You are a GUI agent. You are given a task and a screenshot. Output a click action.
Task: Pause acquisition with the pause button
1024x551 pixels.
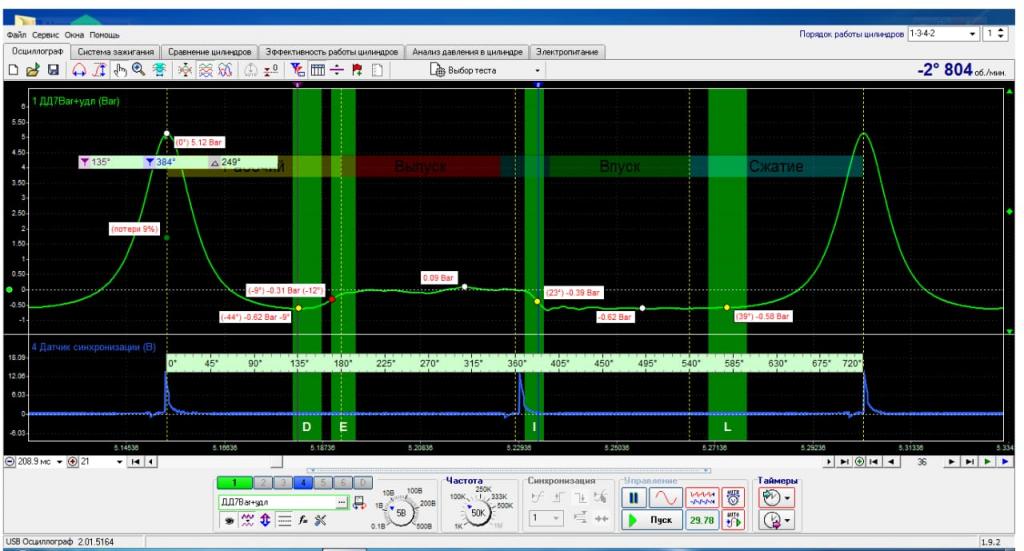(x=633, y=498)
